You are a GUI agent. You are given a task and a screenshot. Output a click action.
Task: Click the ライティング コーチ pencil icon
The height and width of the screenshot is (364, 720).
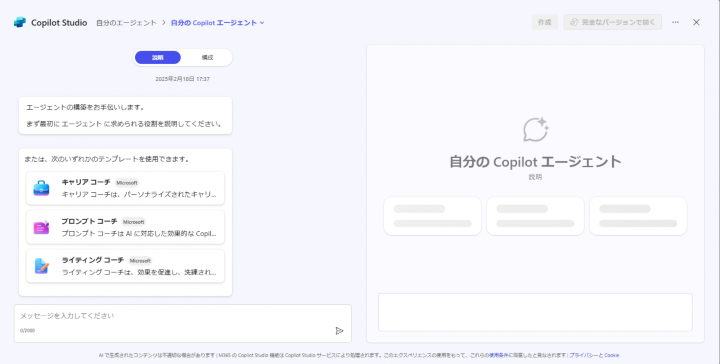(x=41, y=266)
